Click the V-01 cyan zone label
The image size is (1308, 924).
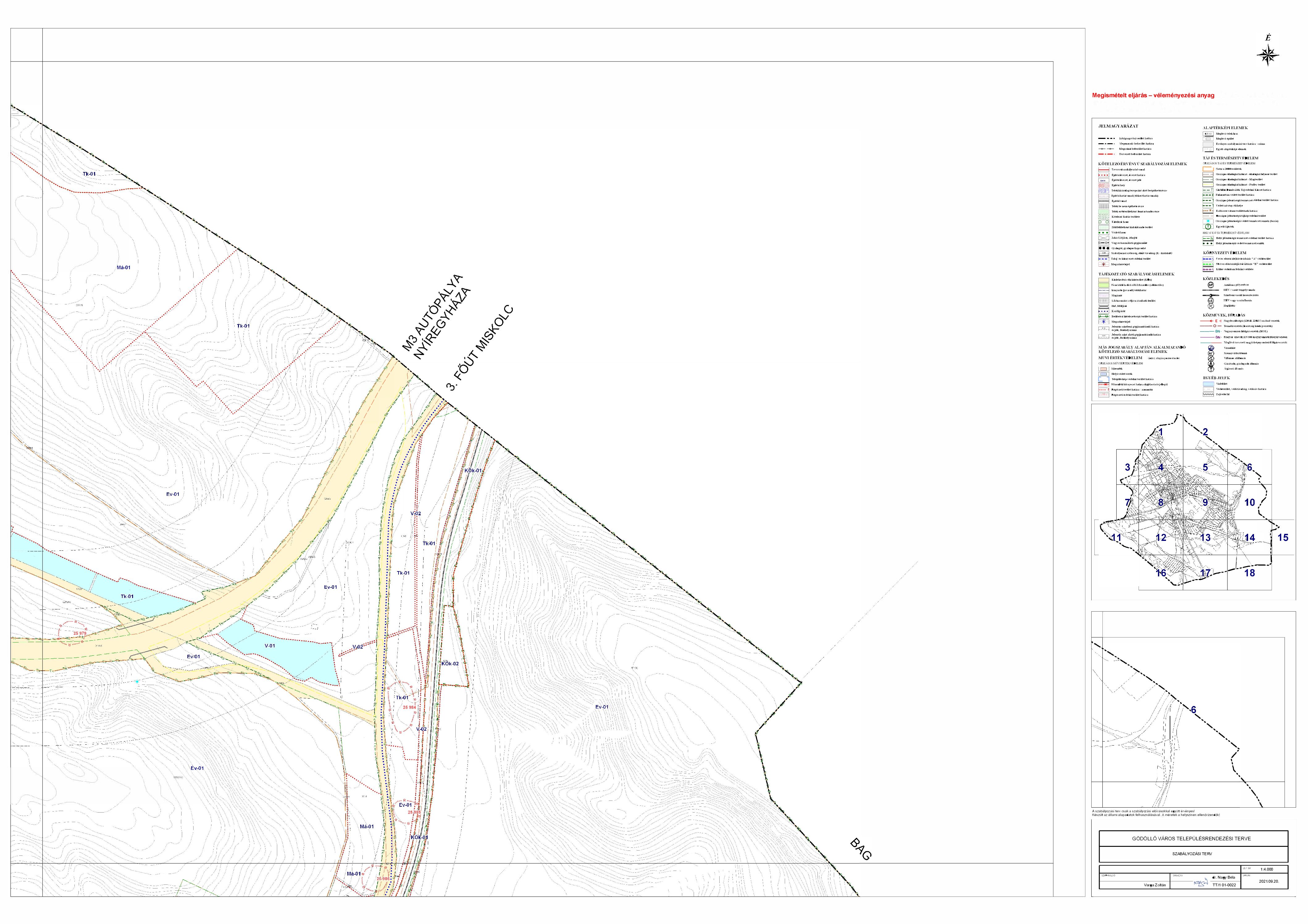270,646
